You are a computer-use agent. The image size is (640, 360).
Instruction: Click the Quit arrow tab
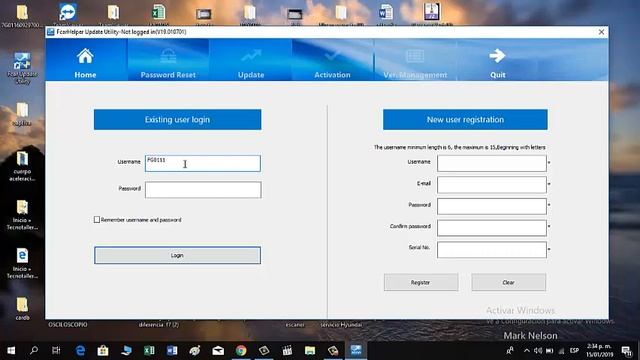tap(498, 60)
